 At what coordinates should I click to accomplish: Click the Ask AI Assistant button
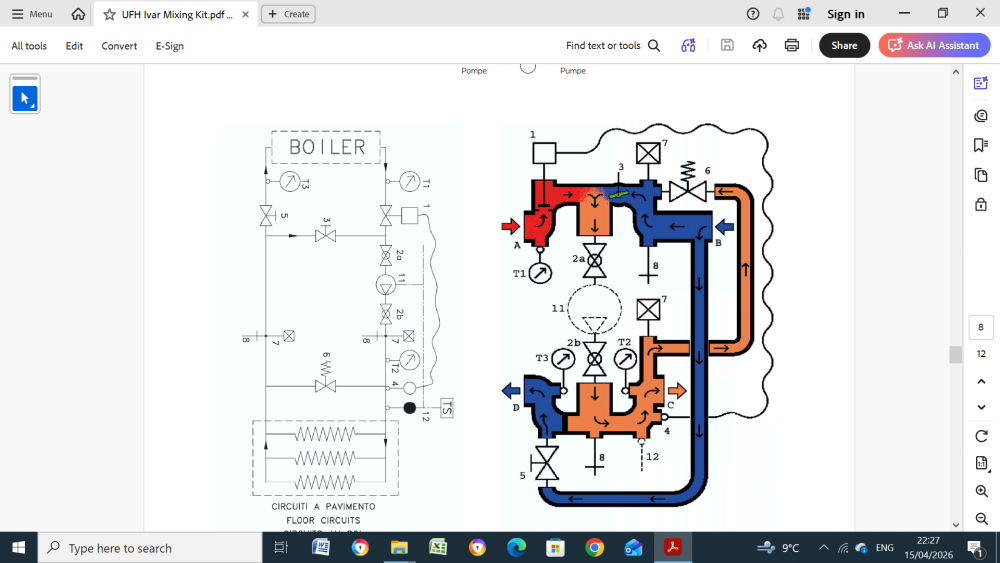pos(934,45)
